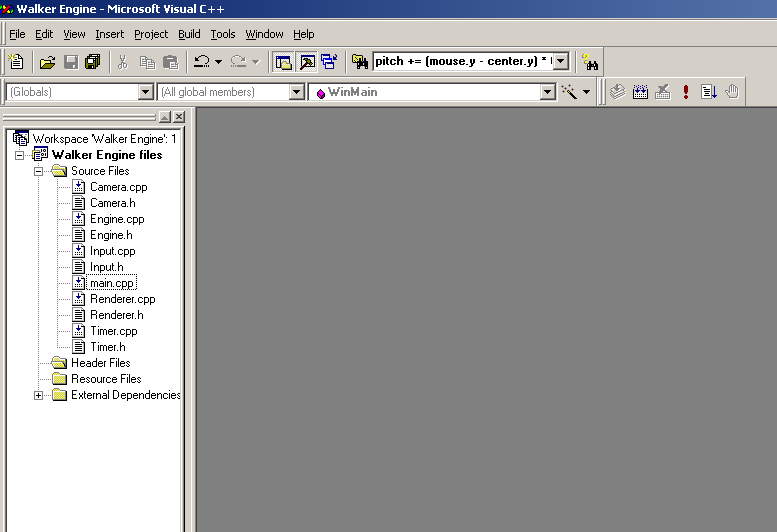The height and width of the screenshot is (532, 777).
Task: Expand the External Dependencies folder
Action: click(x=38, y=395)
